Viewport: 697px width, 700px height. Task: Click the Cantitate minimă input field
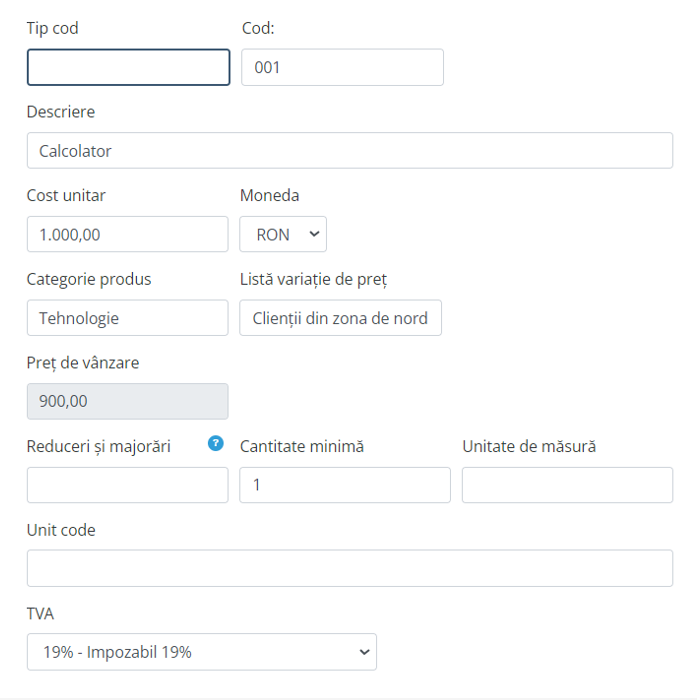click(x=345, y=485)
